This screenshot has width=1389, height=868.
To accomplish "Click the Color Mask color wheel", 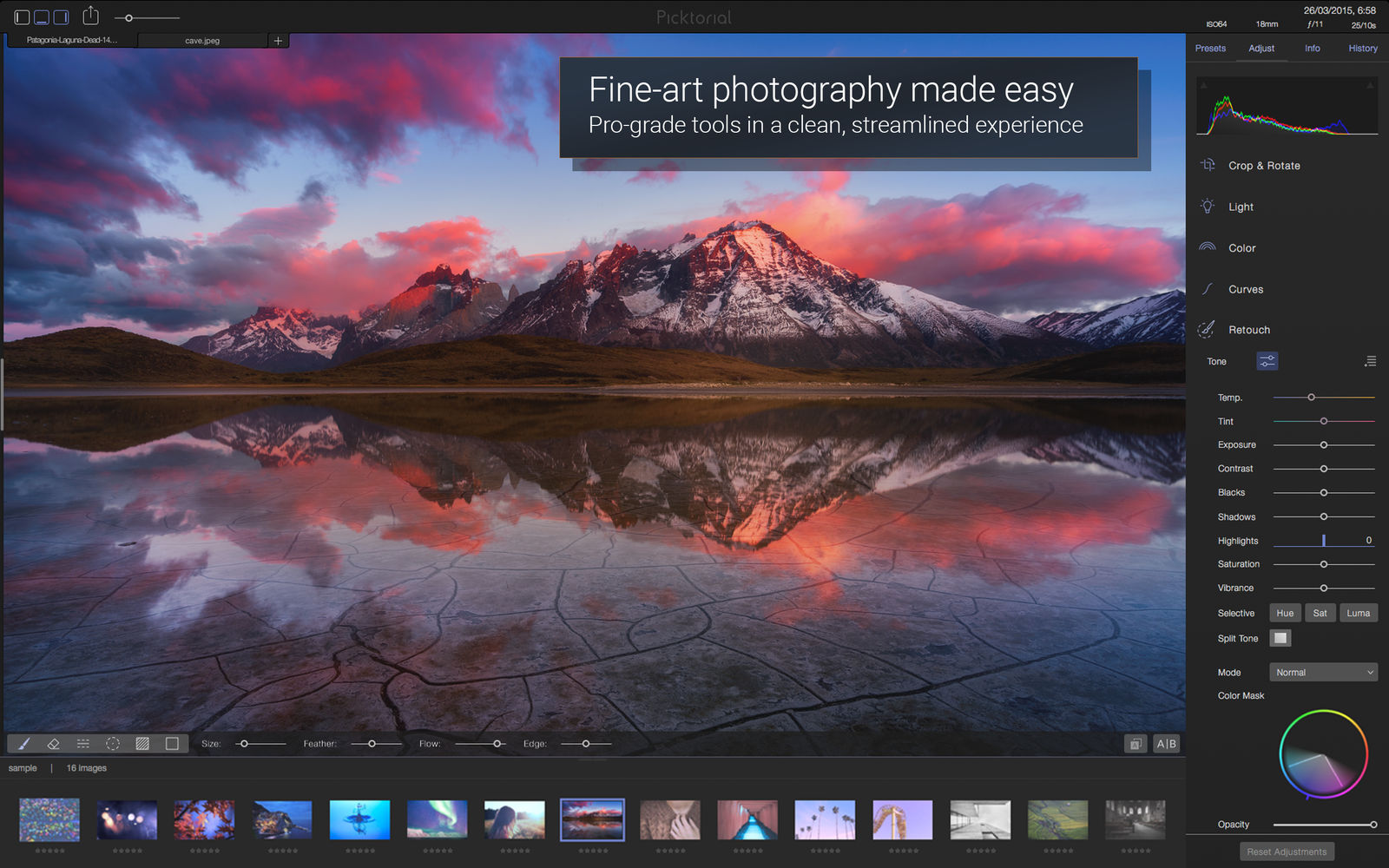I will point(1323,754).
